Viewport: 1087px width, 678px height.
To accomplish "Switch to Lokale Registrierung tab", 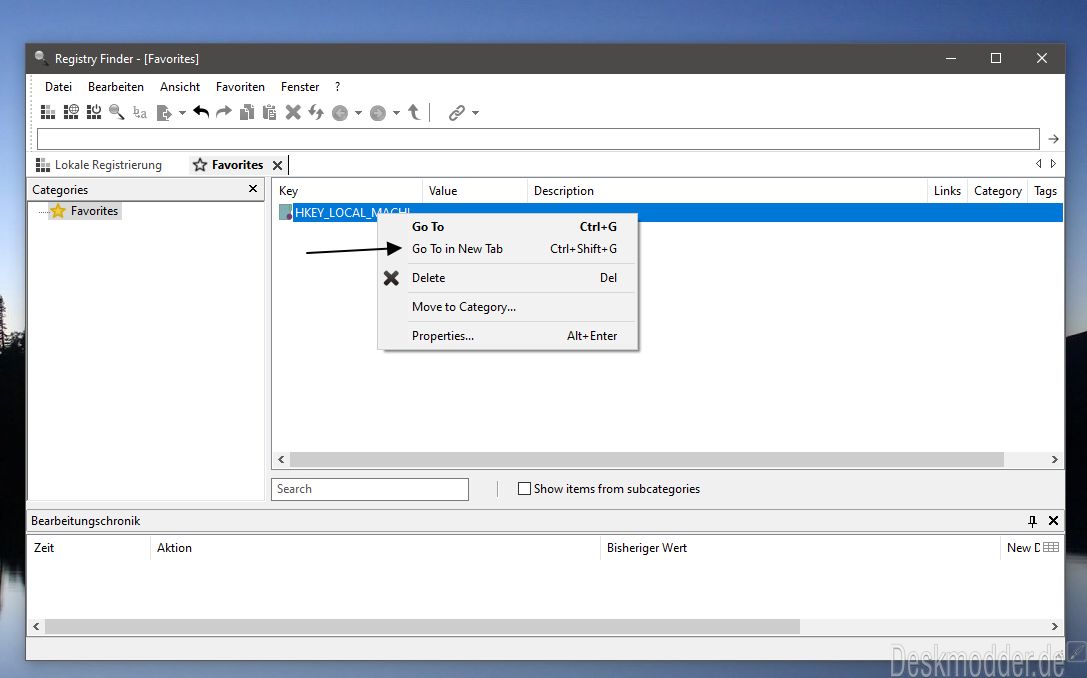I will coord(99,165).
